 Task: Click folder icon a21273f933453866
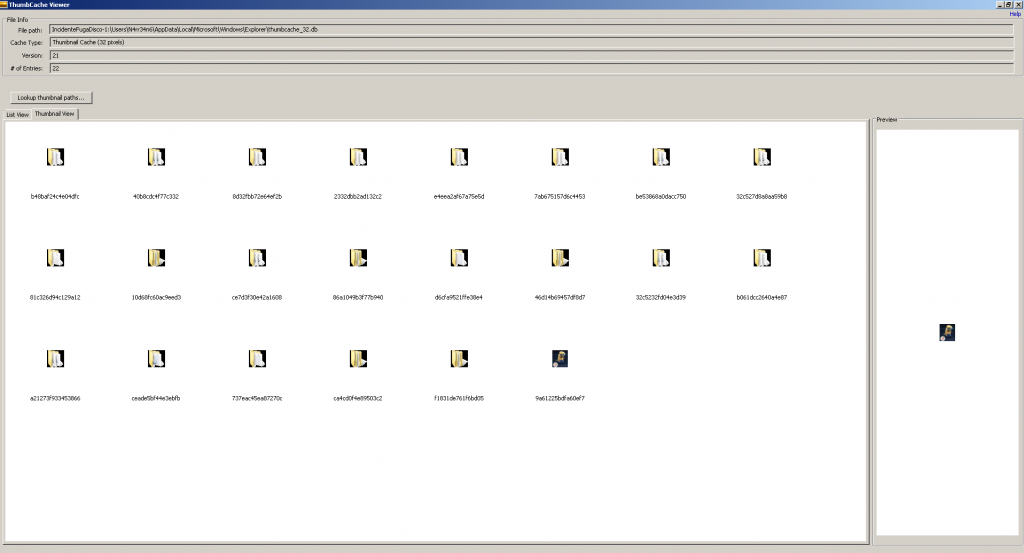pos(56,359)
